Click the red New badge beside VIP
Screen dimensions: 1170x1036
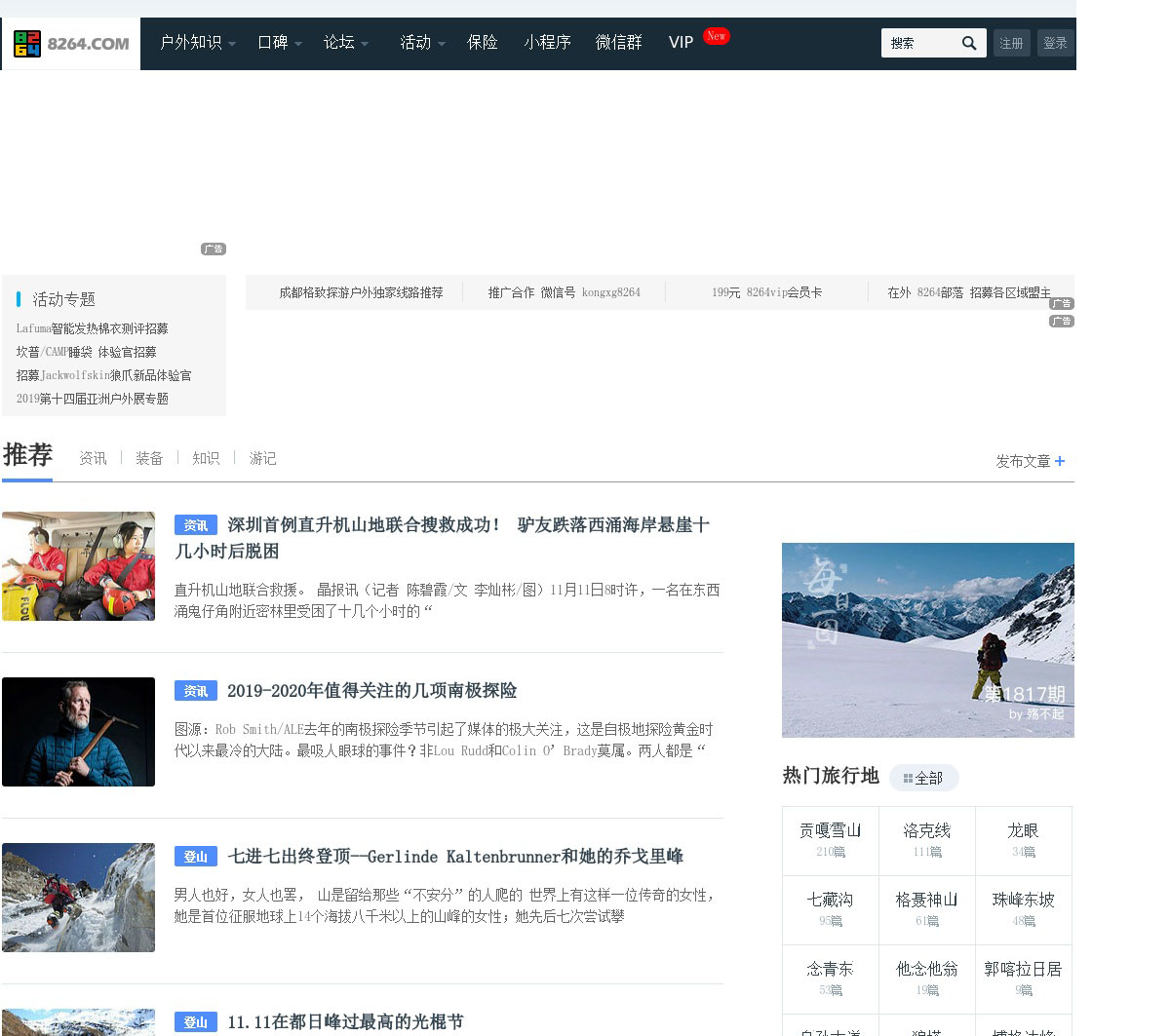point(717,36)
